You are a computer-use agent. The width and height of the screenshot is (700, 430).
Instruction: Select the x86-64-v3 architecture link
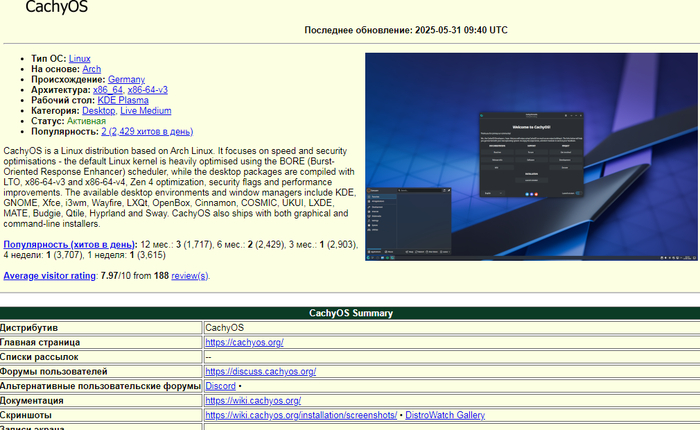(148, 90)
